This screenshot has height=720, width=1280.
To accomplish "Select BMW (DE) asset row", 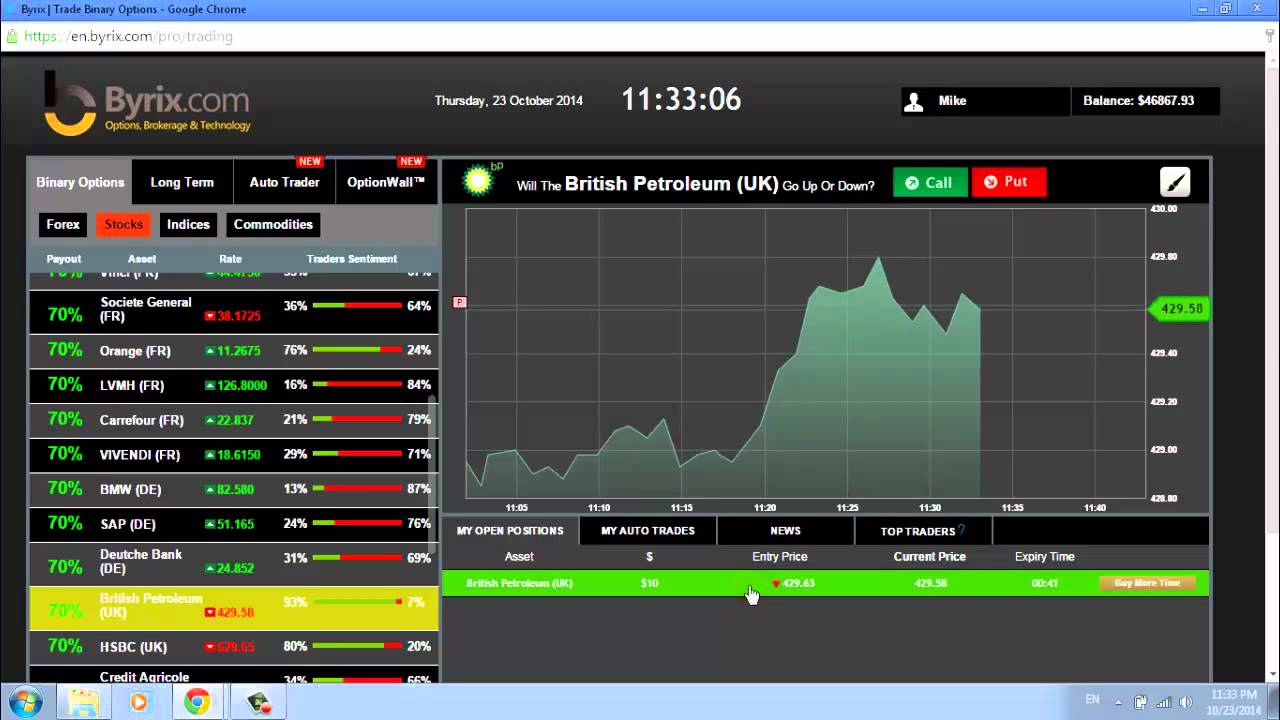I will click(x=234, y=489).
